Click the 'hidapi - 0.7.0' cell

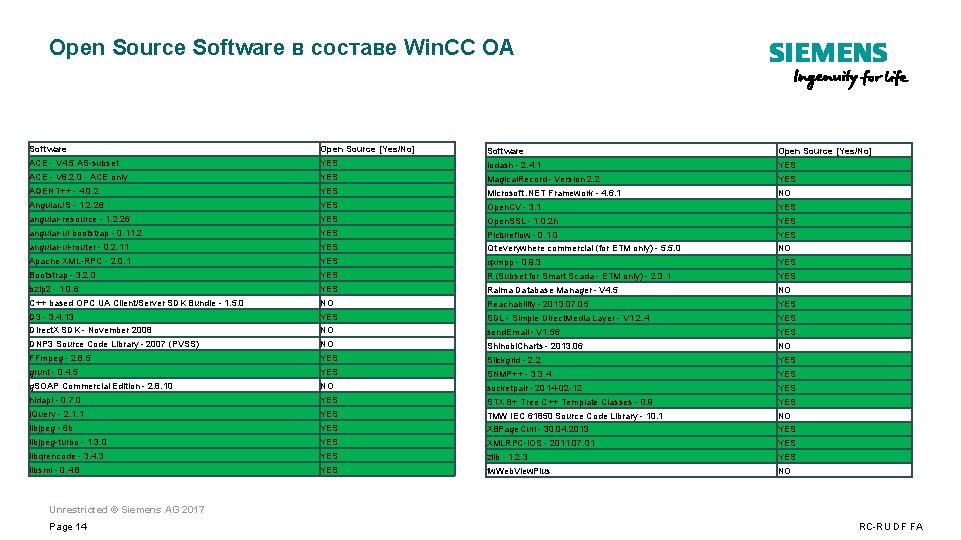(x=174, y=400)
